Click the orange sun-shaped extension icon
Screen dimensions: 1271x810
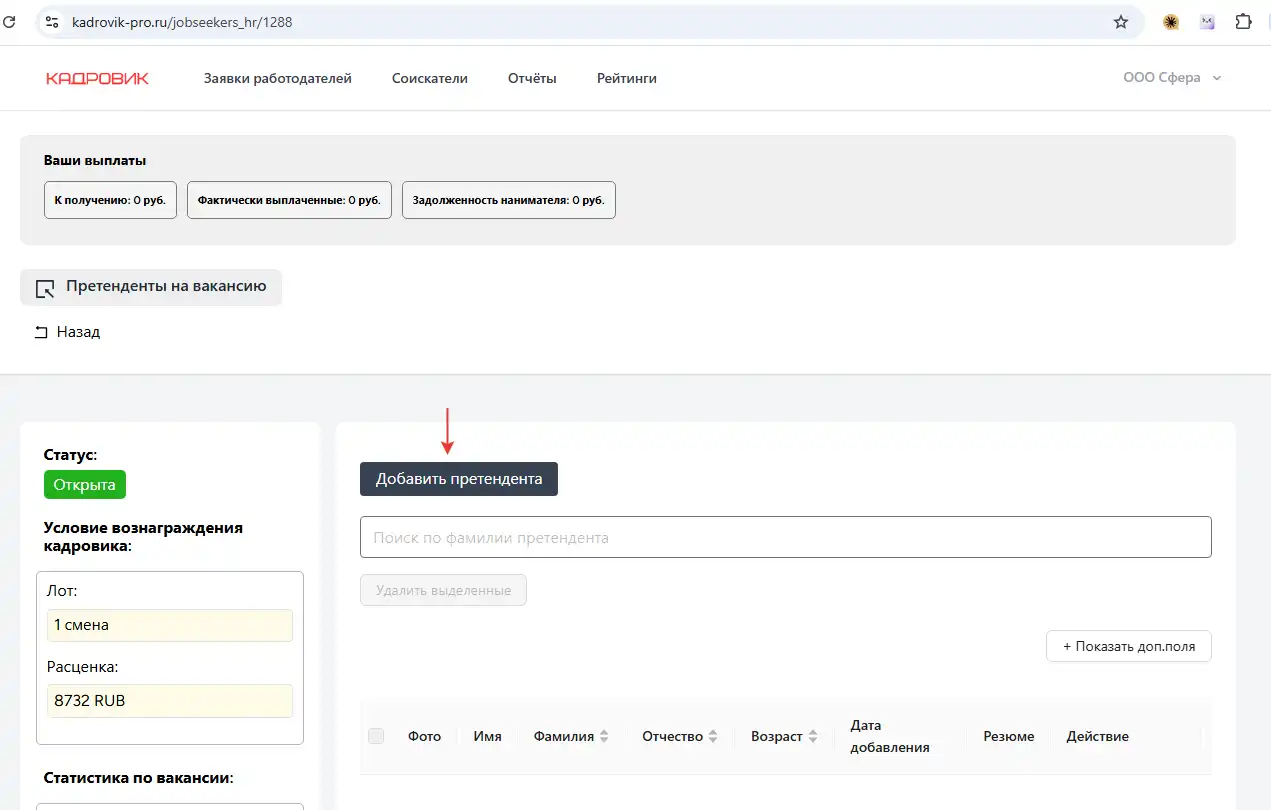click(x=1171, y=22)
